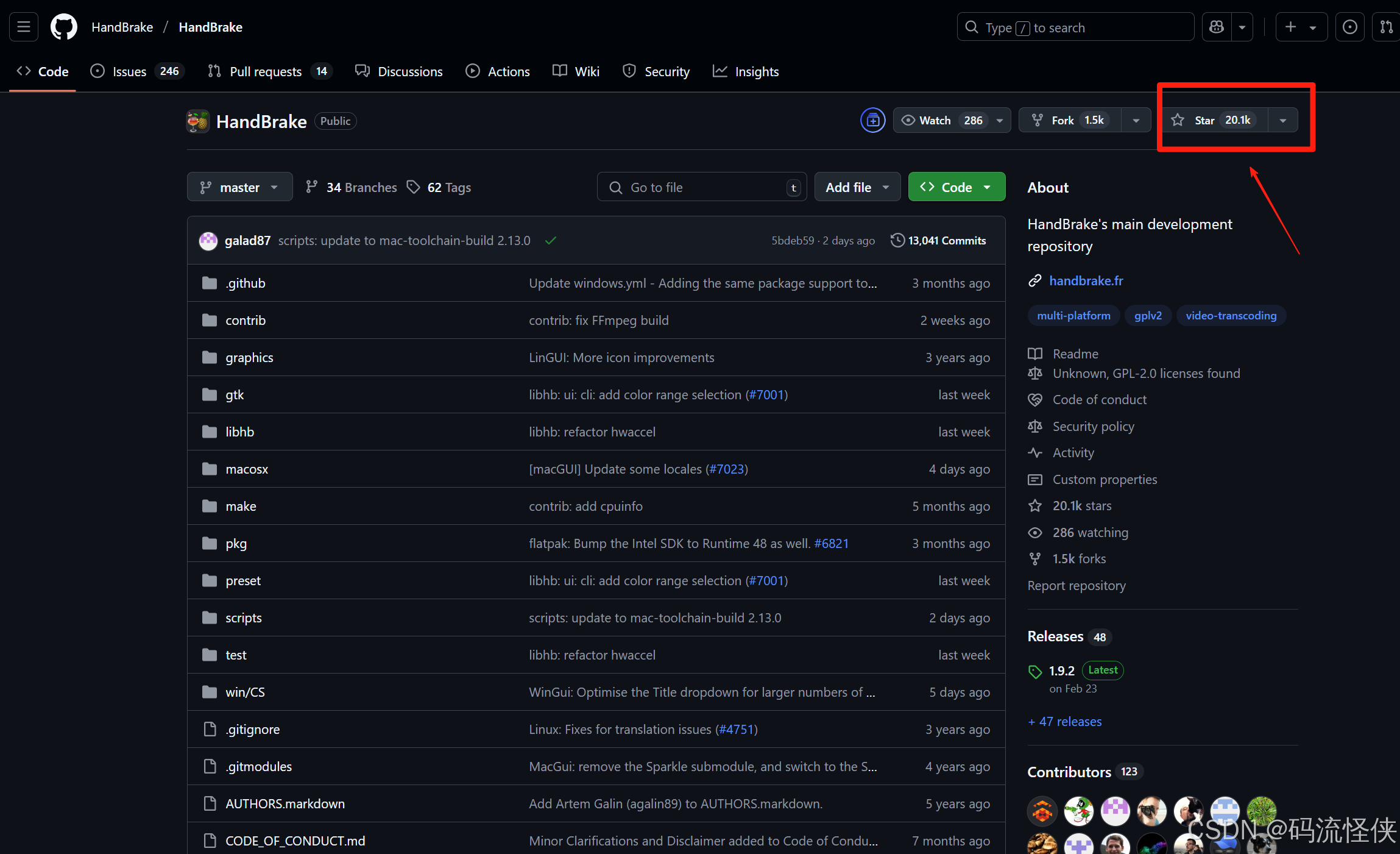1400x854 pixels.
Task: Open the create new plus button
Action: coord(1301,27)
